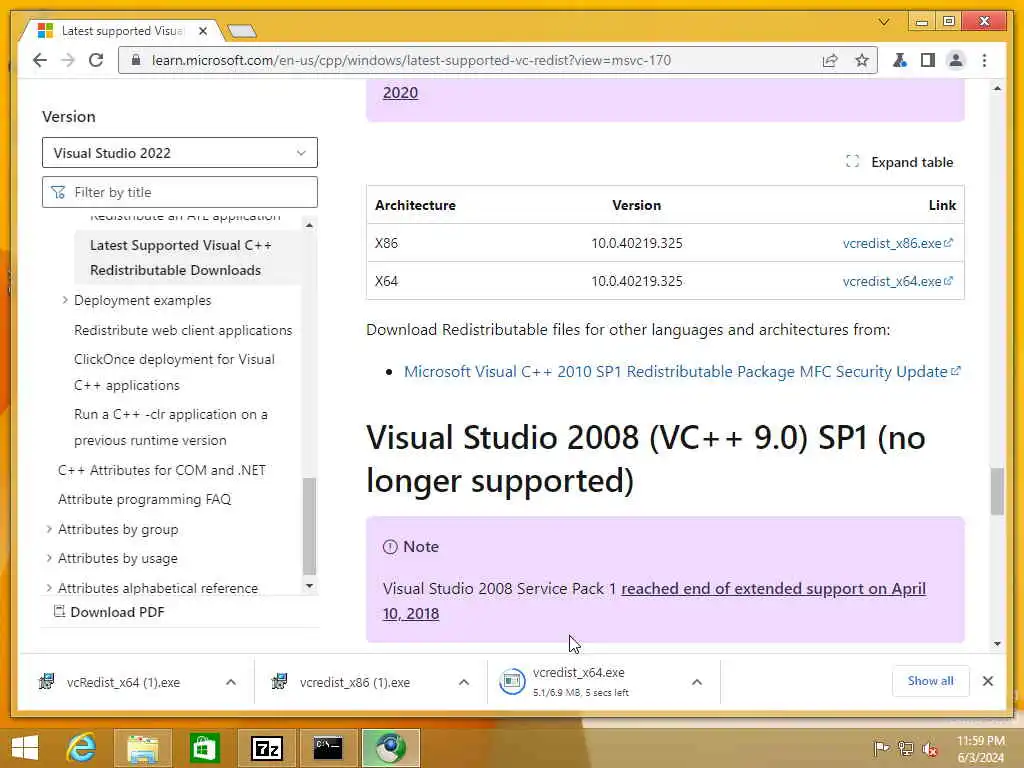Click the sidebar tree scrollbar thumb
This screenshot has height=768, width=1024.
pos(310,526)
